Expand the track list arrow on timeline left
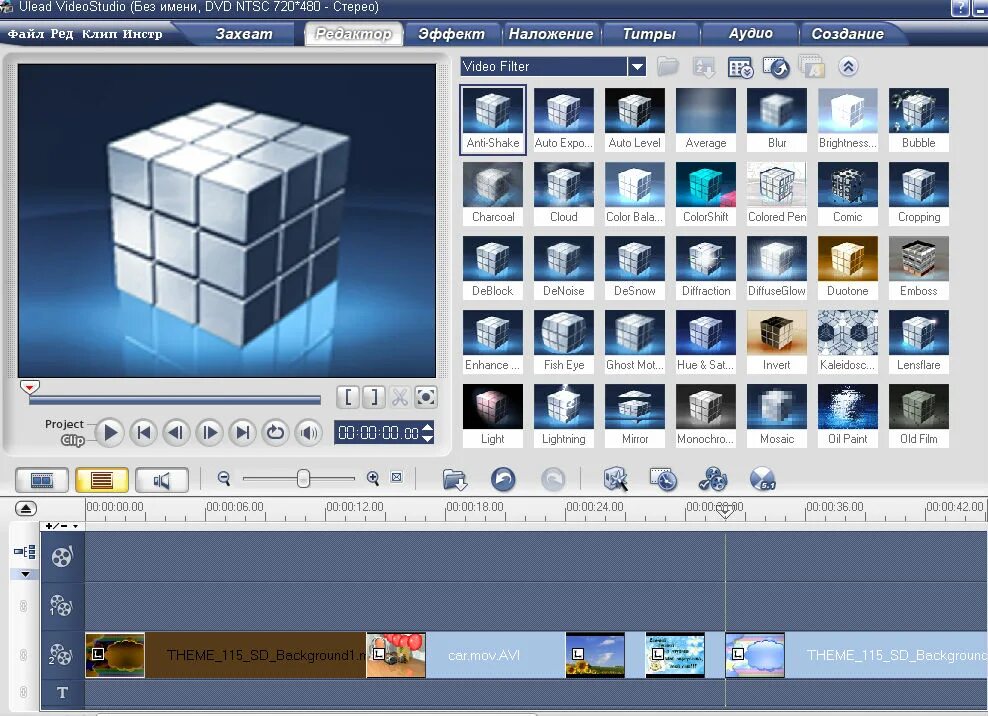The height and width of the screenshot is (716, 988). pyautogui.click(x=25, y=573)
